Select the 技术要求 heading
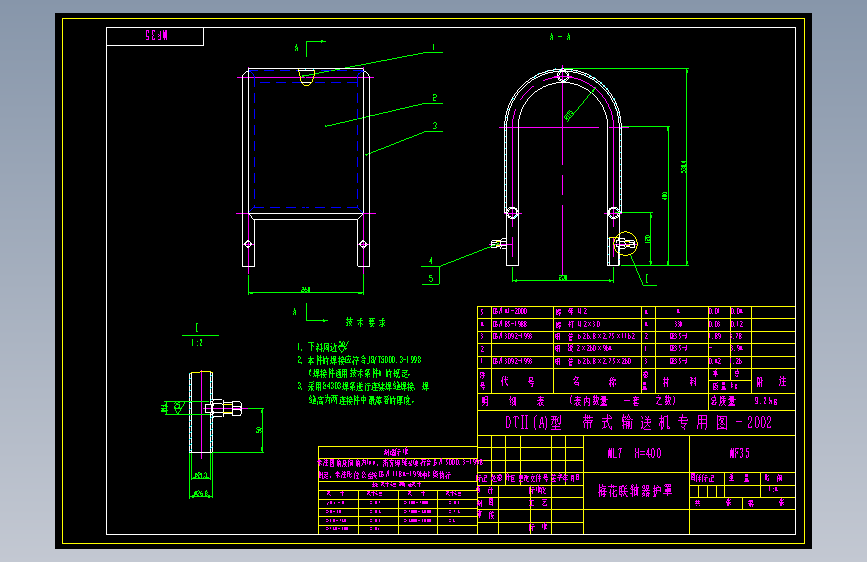 (365, 322)
